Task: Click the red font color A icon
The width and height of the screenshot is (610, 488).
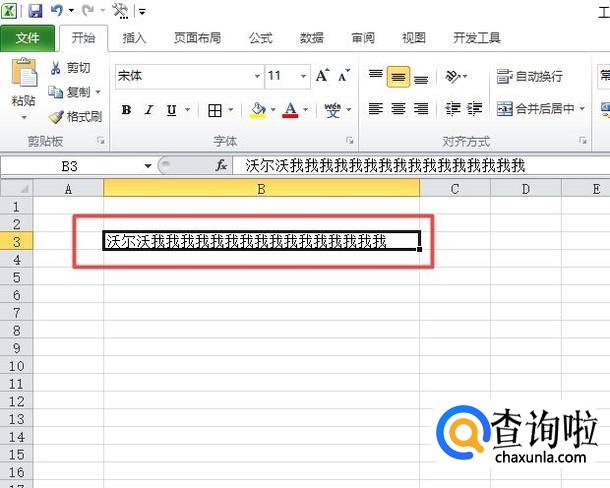Action: [291, 110]
